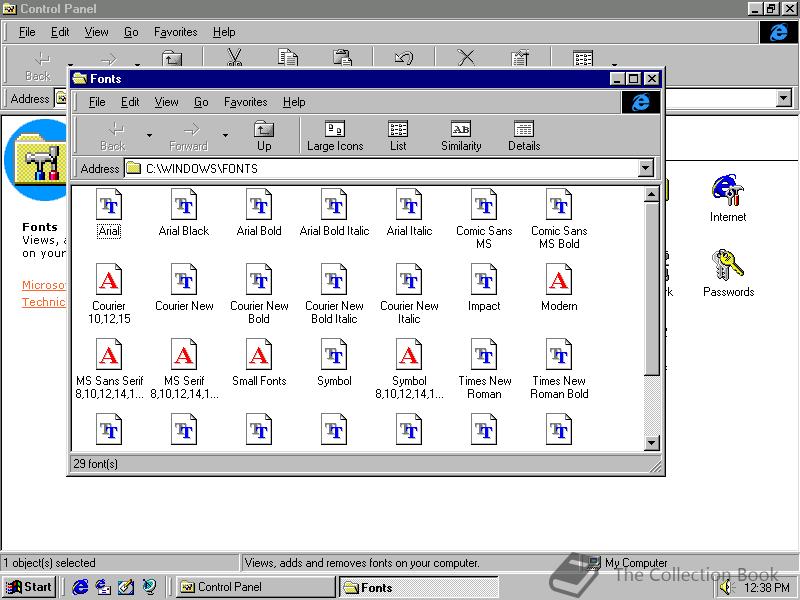Click Paste icon in Control Panel toolbar
The image size is (800, 600).
pos(342,58)
